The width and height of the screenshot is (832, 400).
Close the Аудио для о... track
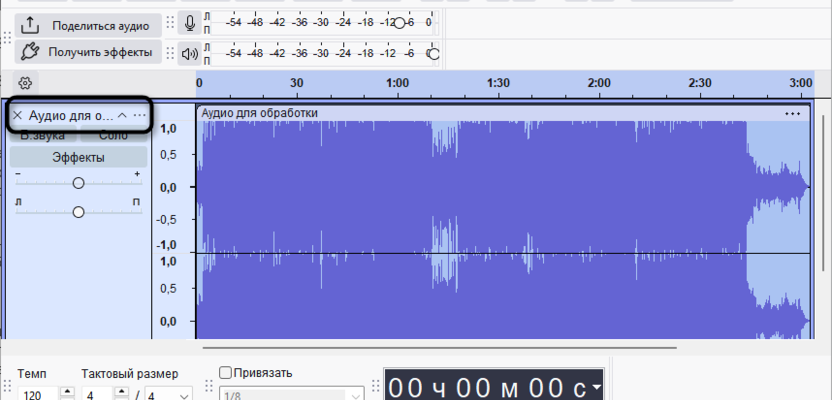pos(17,116)
